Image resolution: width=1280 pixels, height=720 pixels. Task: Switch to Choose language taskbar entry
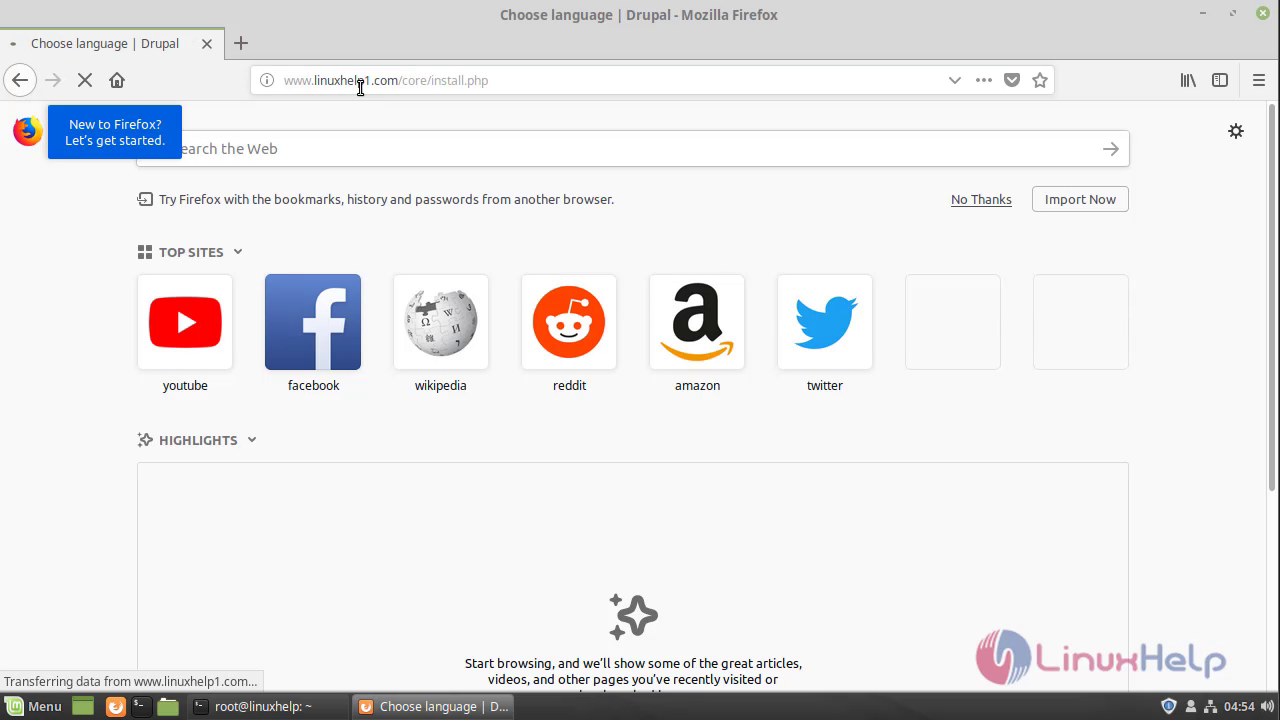435,706
